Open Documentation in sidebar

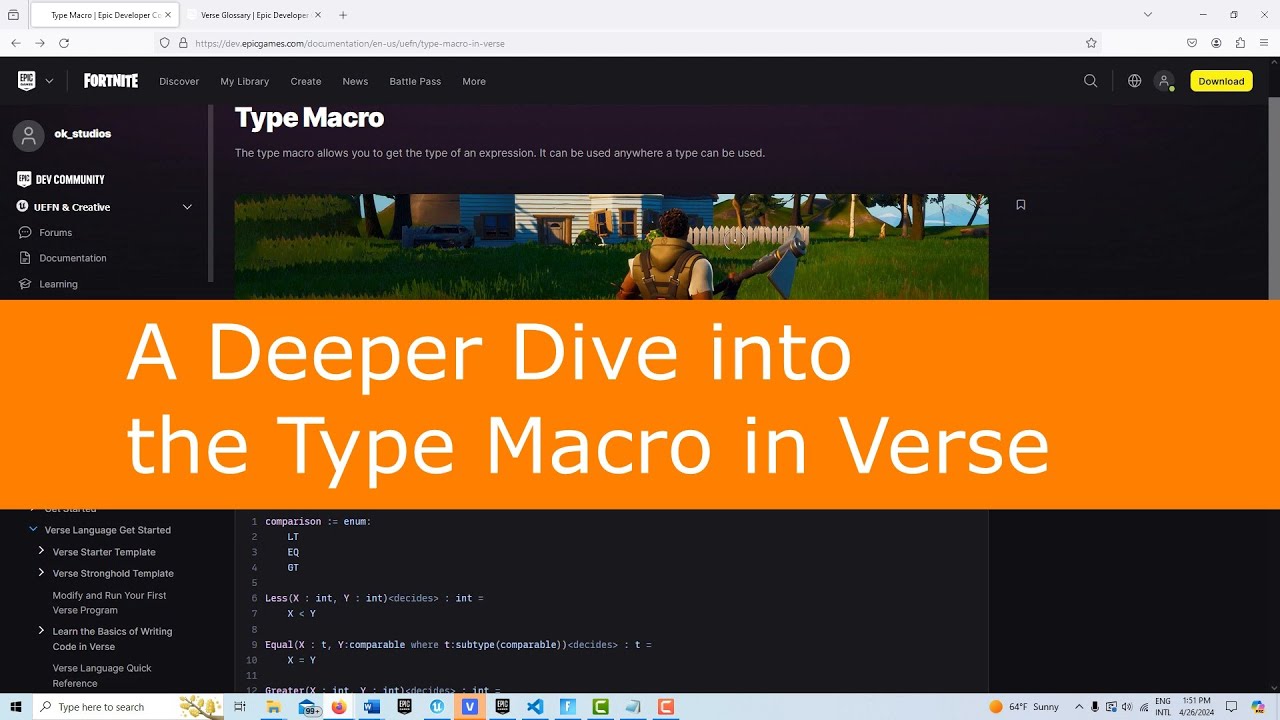[63, 258]
